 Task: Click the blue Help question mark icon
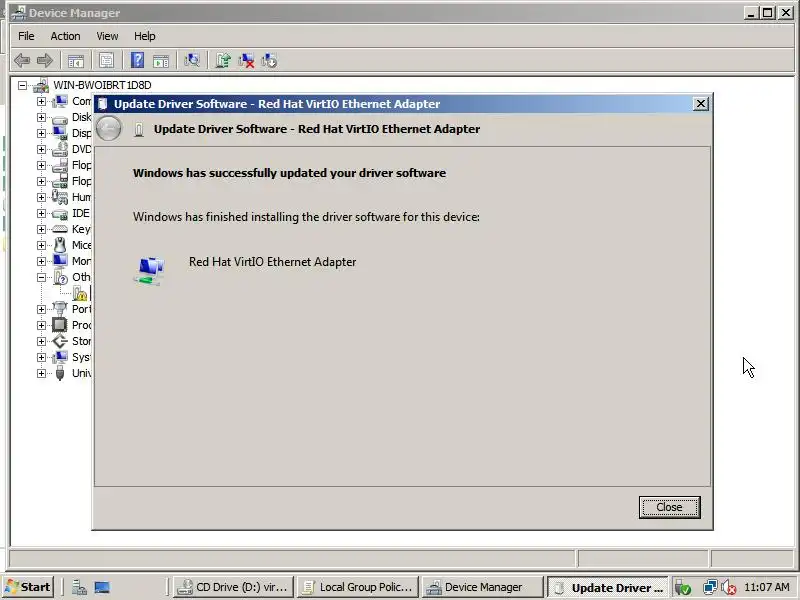137,60
